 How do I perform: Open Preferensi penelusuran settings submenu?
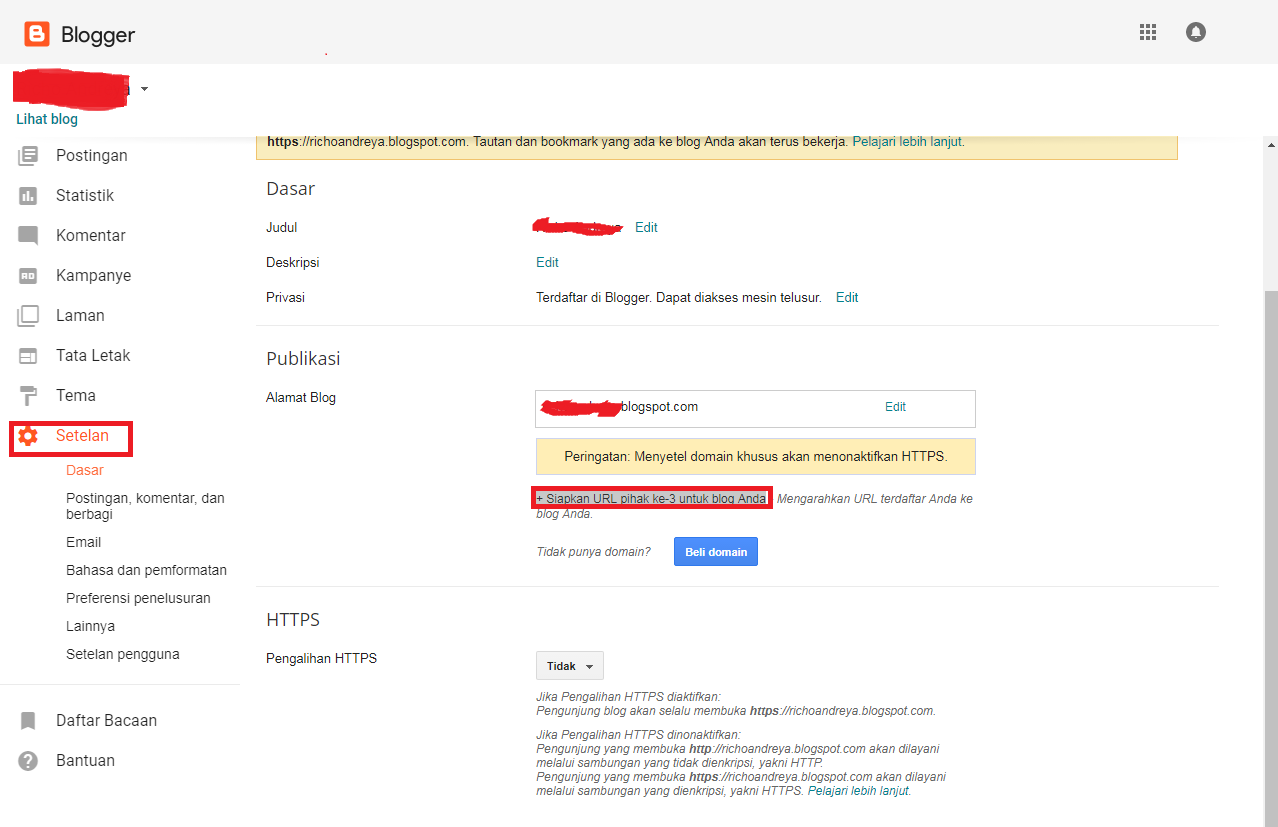(x=138, y=598)
